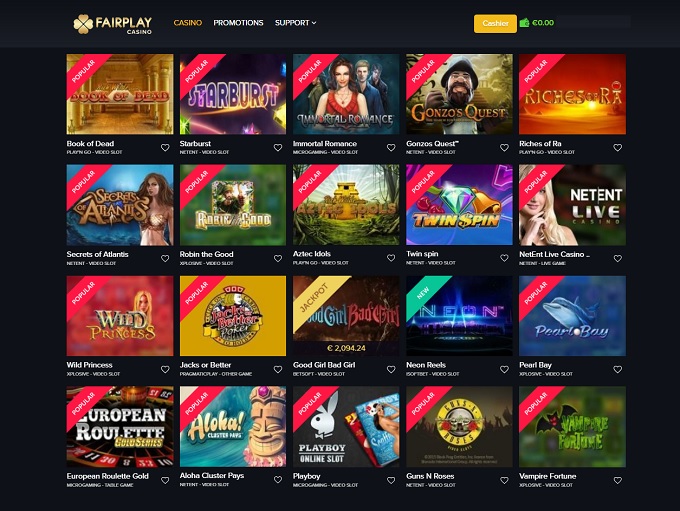This screenshot has height=511, width=680.
Task: Open the Cashier button
Action: point(495,23)
